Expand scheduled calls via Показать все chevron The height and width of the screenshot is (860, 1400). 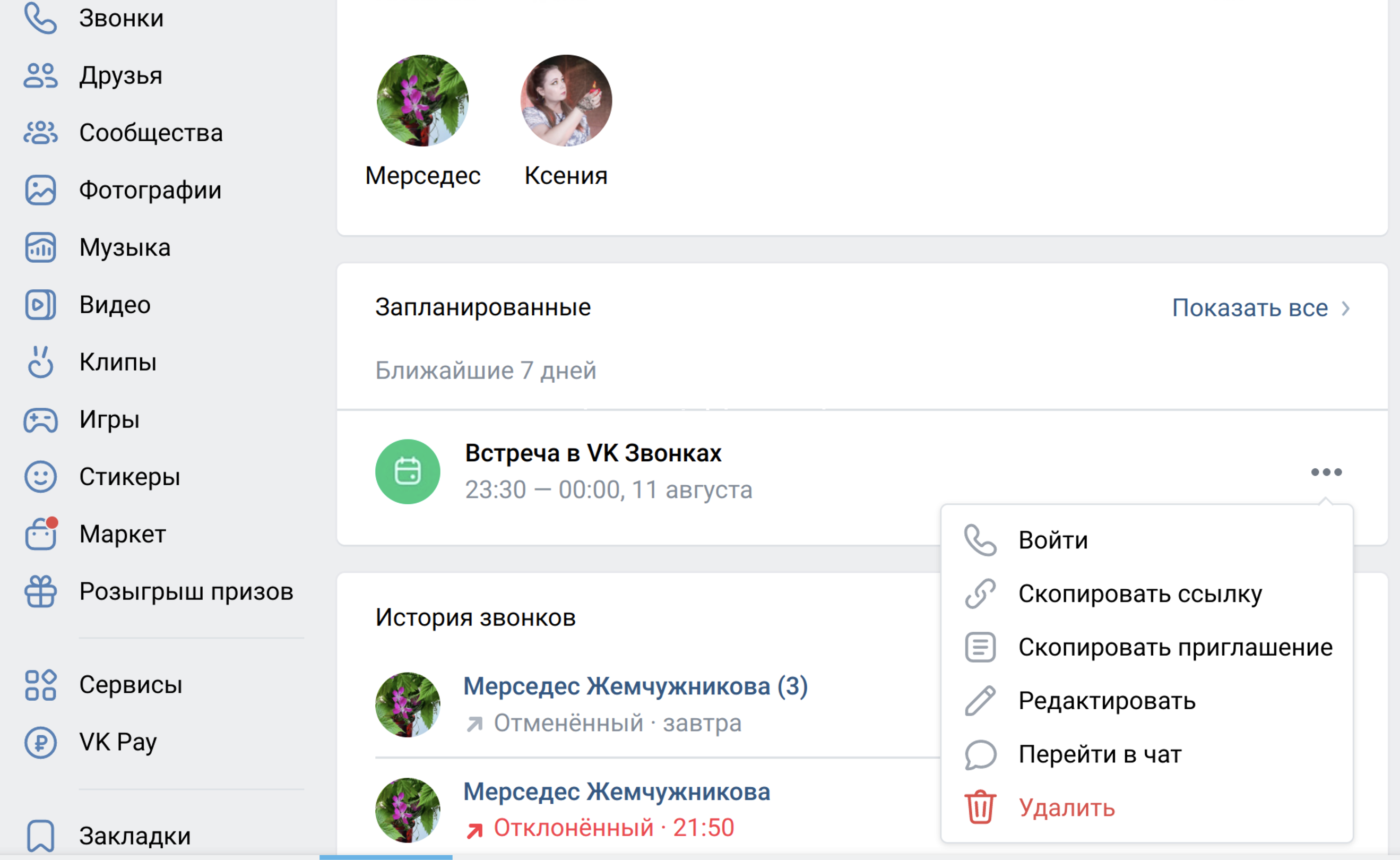click(x=1345, y=308)
